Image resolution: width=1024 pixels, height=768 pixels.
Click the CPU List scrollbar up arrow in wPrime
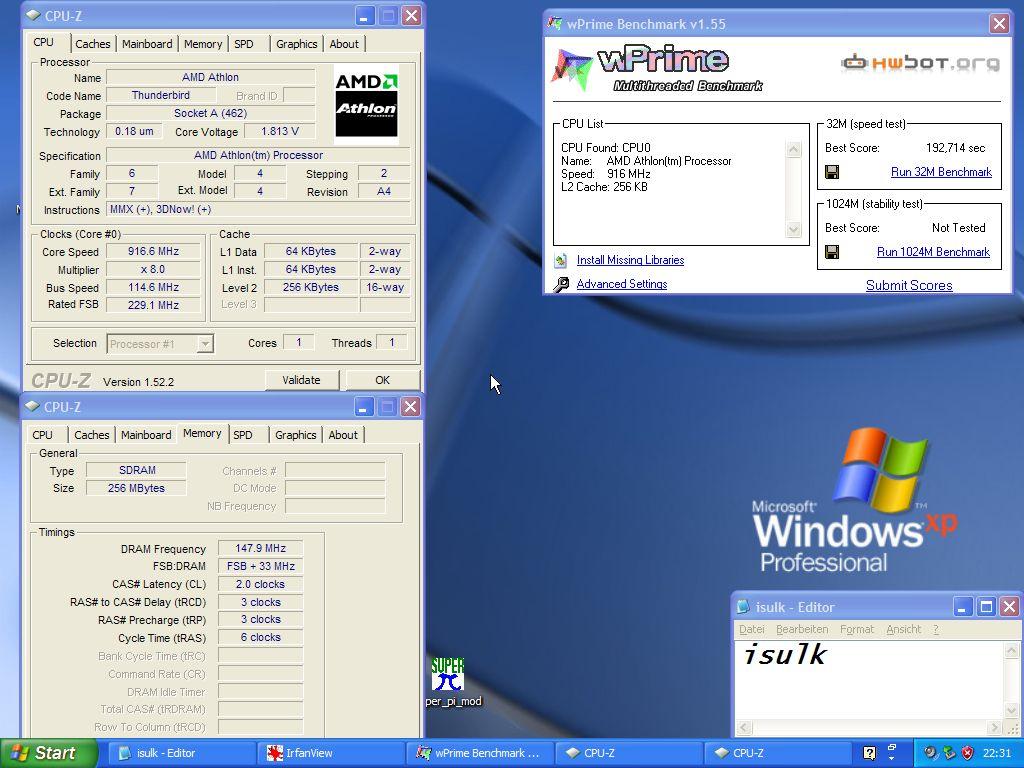[x=793, y=150]
